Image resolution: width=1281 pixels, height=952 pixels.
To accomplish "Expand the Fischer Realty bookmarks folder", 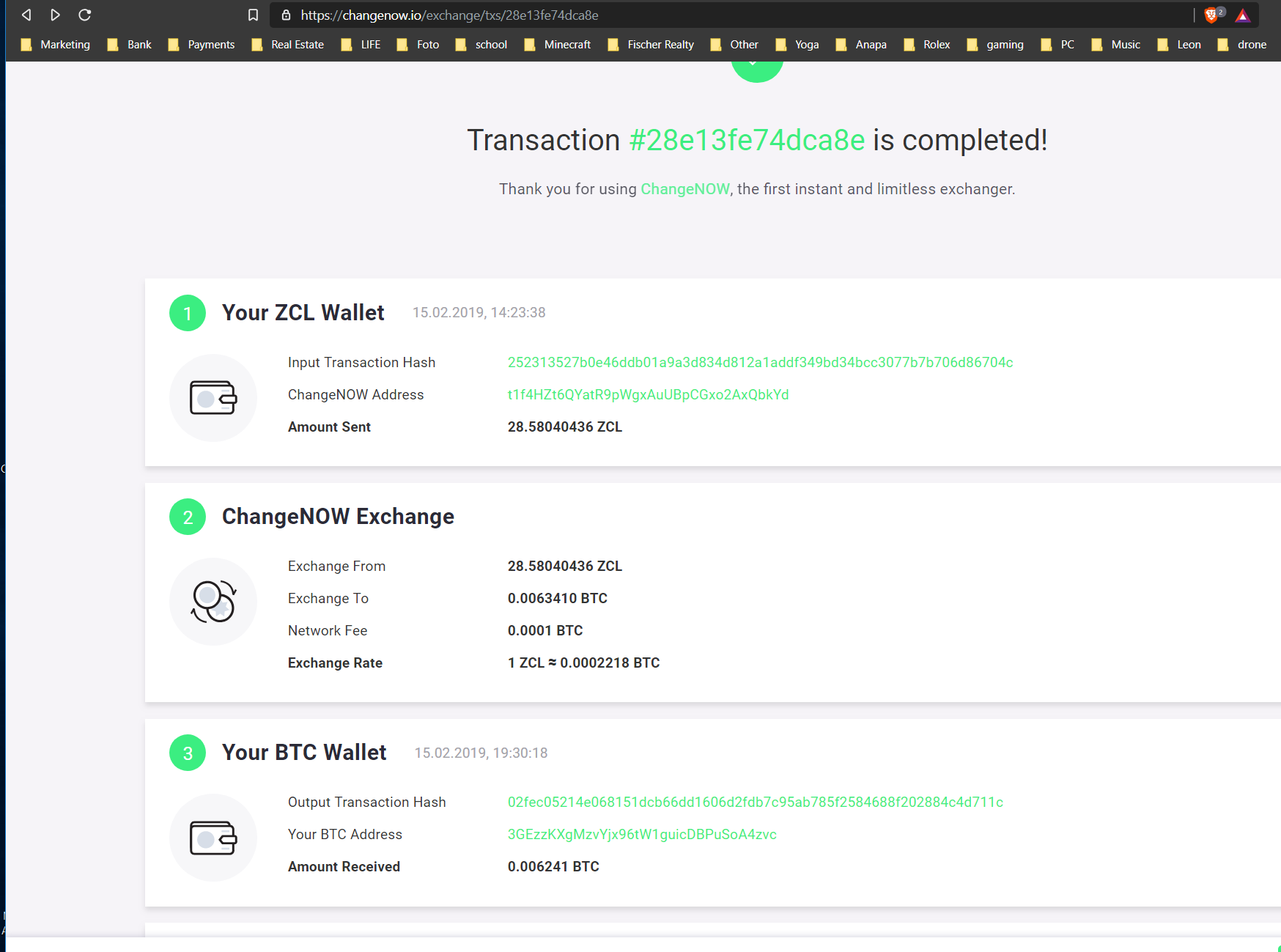I will 651,45.
